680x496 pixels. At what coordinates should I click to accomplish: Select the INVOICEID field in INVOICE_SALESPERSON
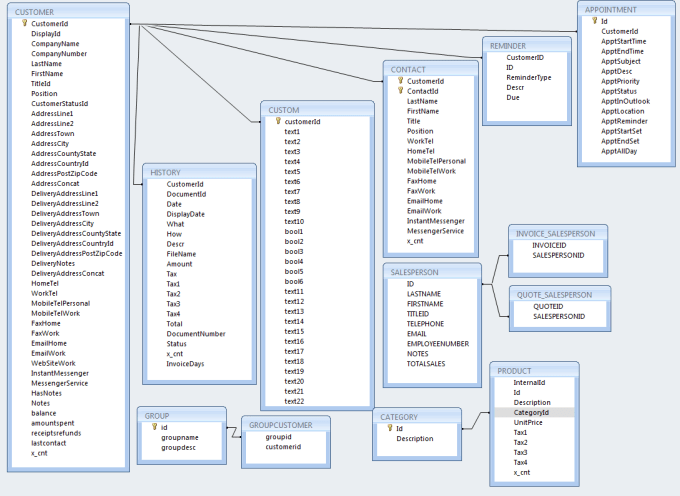click(549, 245)
